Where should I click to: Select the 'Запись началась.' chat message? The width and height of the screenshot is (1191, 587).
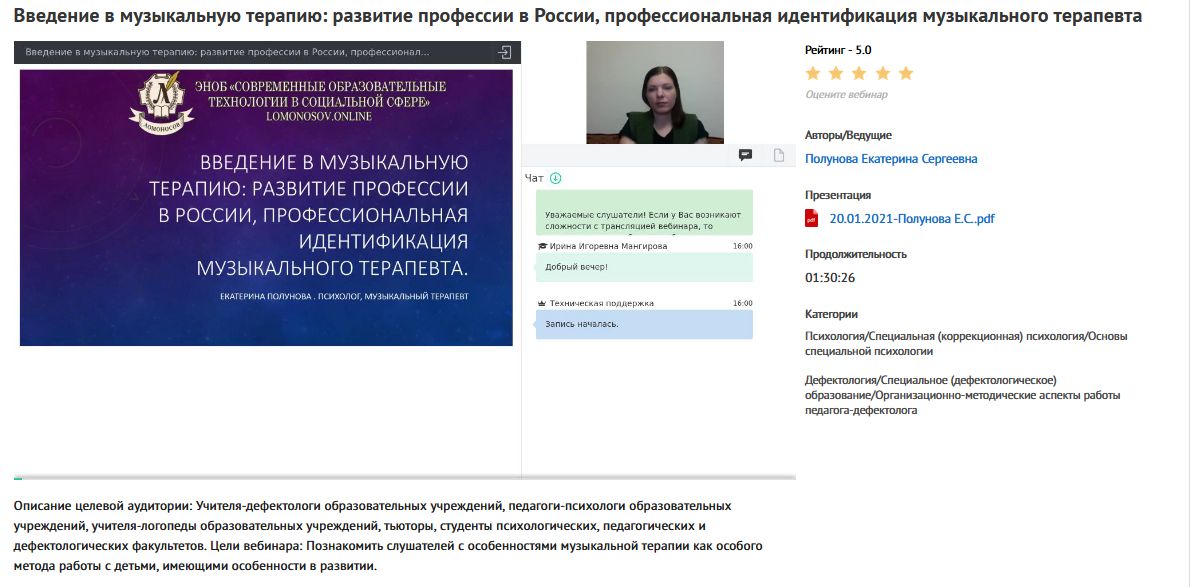tap(643, 324)
